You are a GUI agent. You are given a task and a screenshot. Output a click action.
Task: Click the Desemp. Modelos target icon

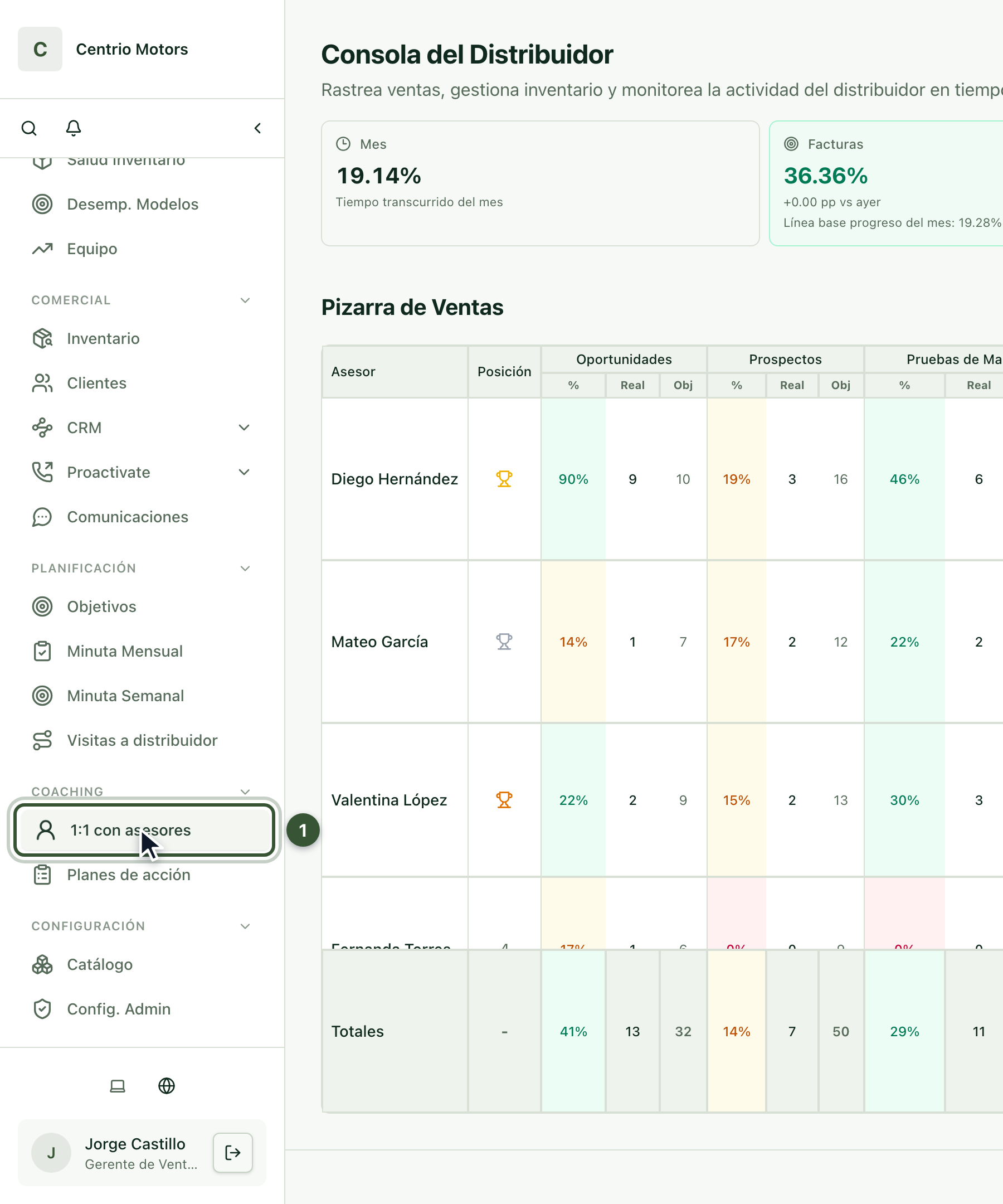point(42,204)
